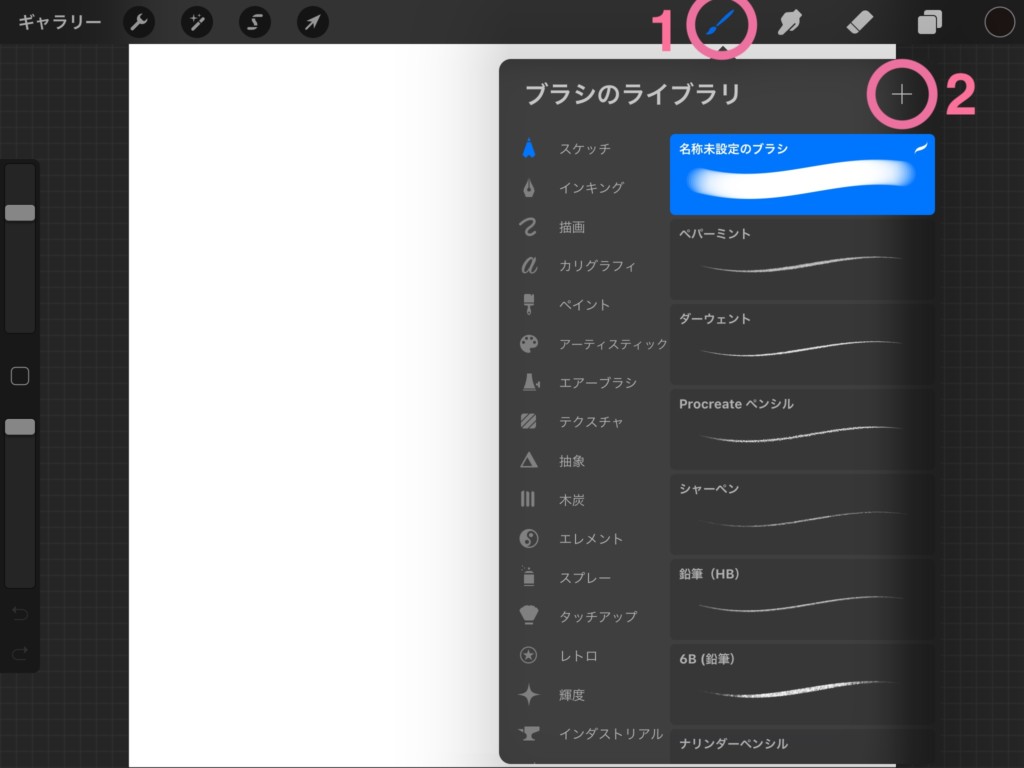Select the Smudge finger tool
Viewport: 1024px width, 768px height.
tap(790, 22)
